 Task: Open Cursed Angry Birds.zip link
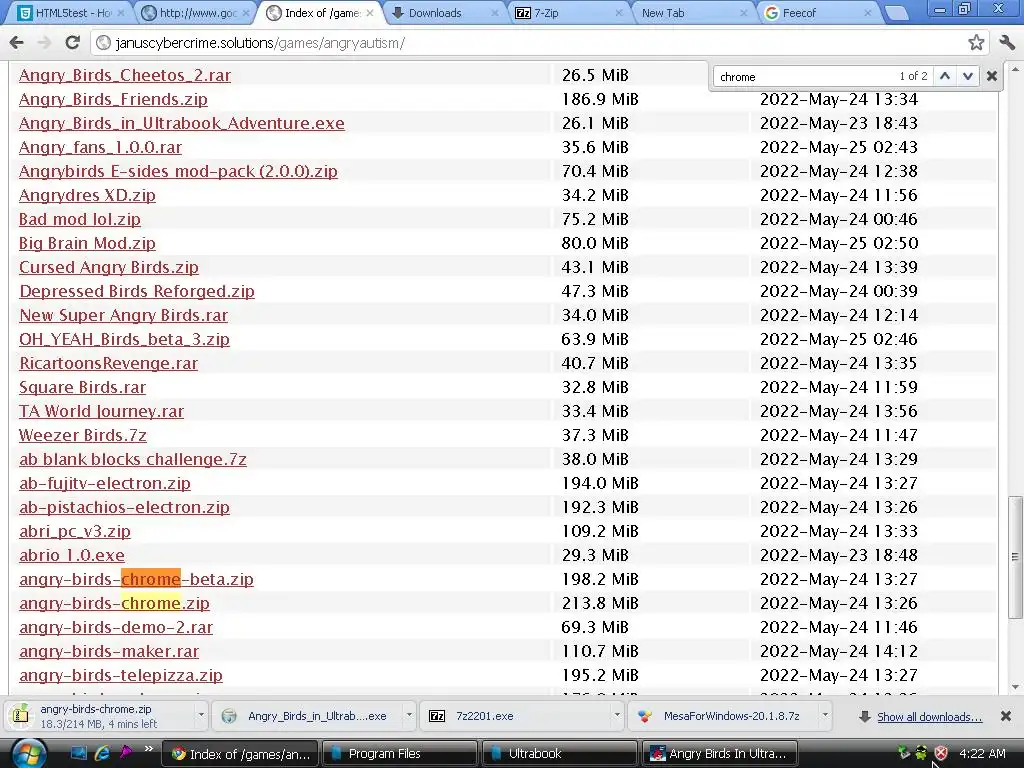coord(108,268)
